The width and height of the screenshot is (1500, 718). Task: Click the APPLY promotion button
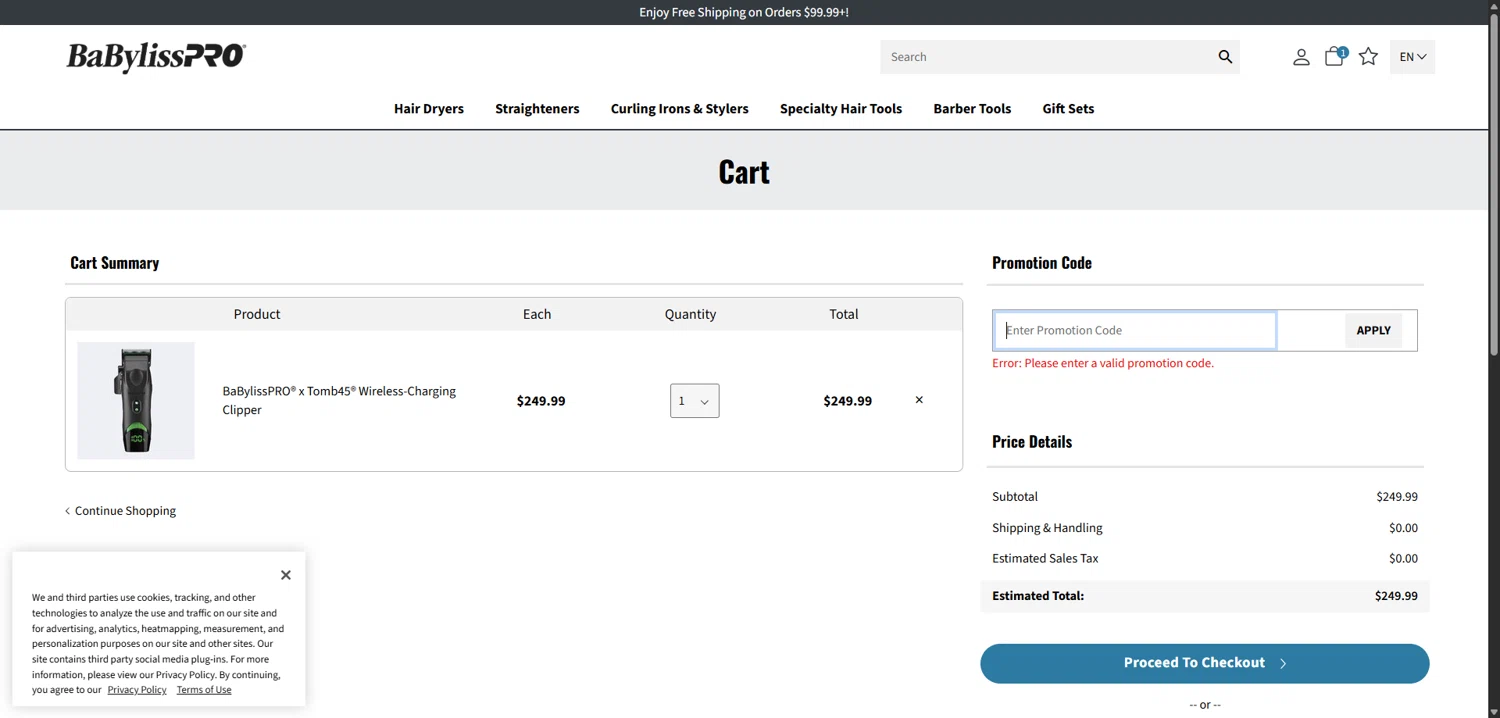click(x=1373, y=331)
